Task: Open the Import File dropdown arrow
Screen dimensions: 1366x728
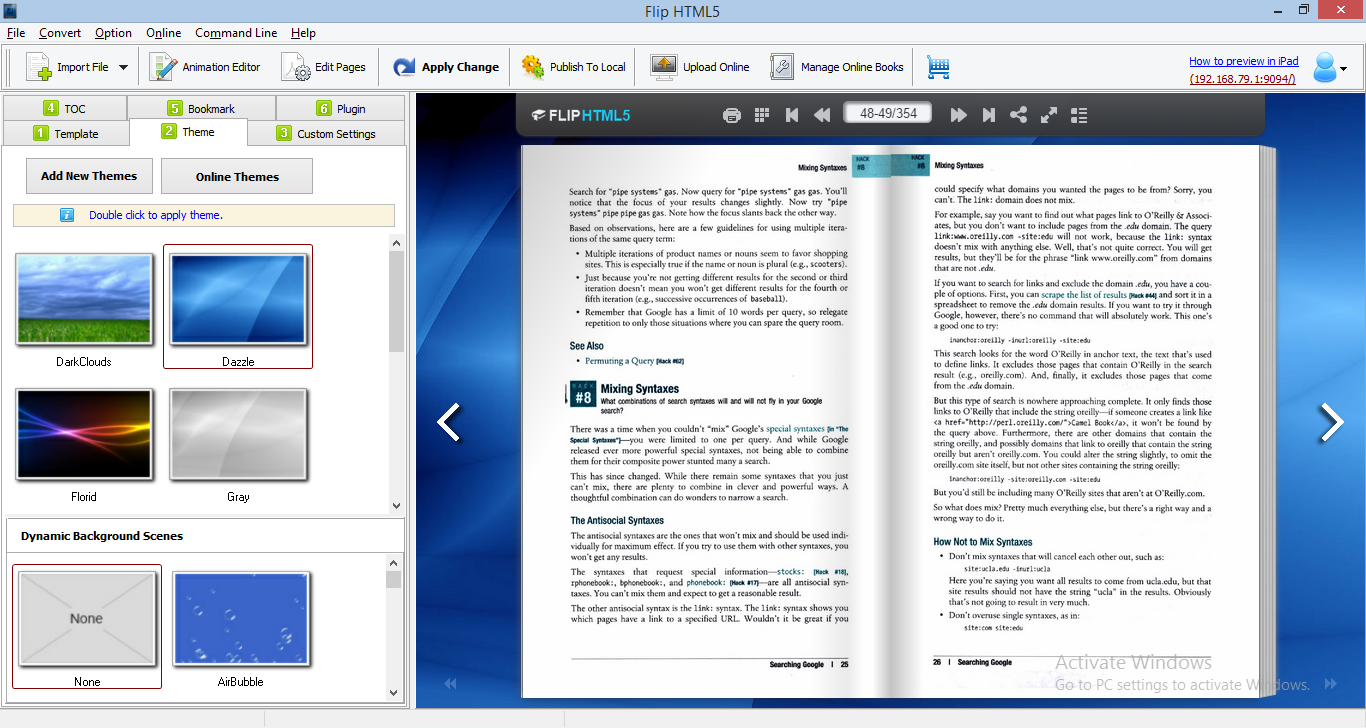Action: tap(124, 68)
